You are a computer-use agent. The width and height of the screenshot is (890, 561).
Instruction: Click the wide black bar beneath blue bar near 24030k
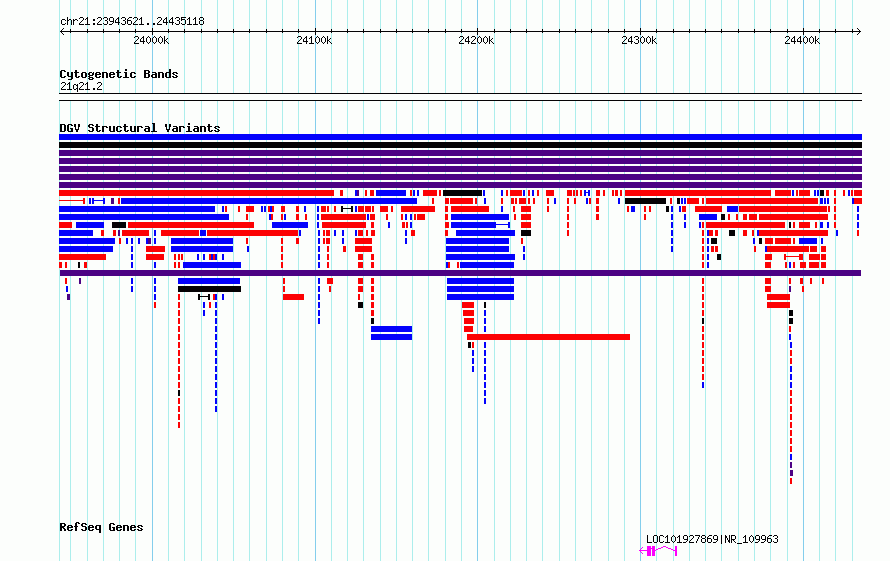click(x=209, y=289)
